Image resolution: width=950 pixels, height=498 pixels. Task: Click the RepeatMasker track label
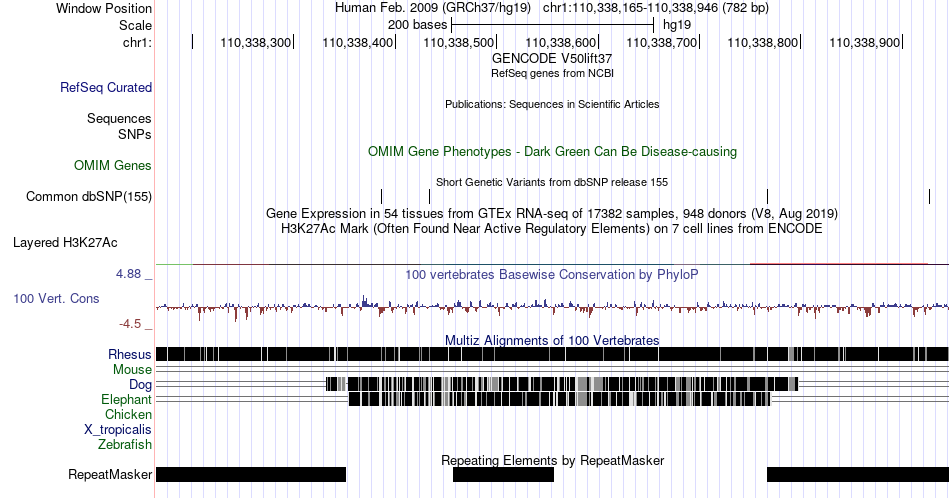(x=110, y=474)
